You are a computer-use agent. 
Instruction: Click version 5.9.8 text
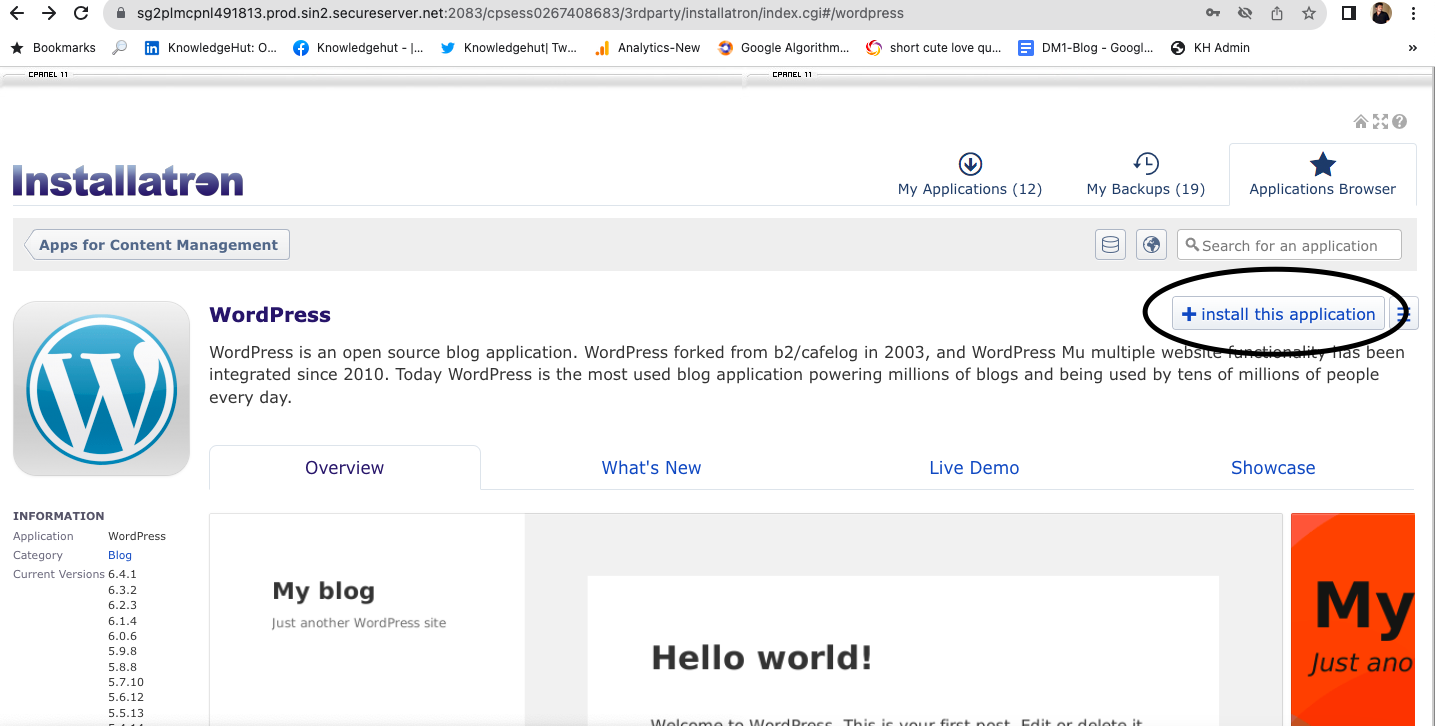click(122, 652)
